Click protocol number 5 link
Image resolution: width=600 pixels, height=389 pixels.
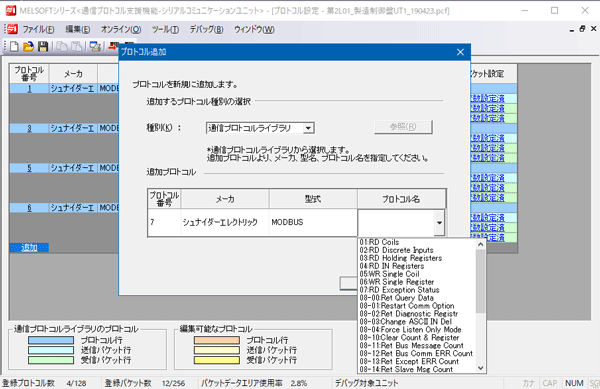tap(29, 168)
